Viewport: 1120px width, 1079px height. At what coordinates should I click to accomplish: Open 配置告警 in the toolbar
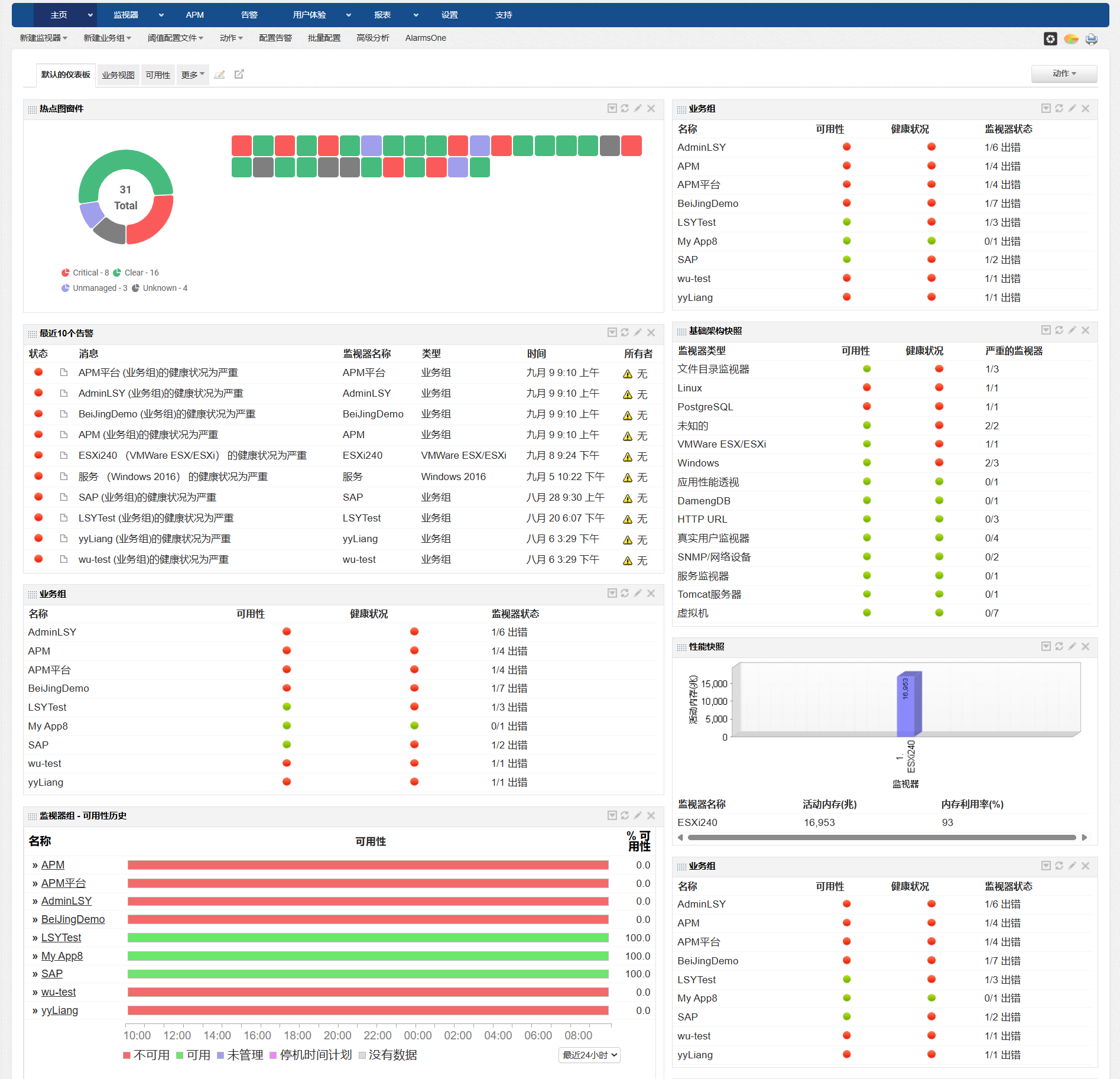[x=275, y=38]
